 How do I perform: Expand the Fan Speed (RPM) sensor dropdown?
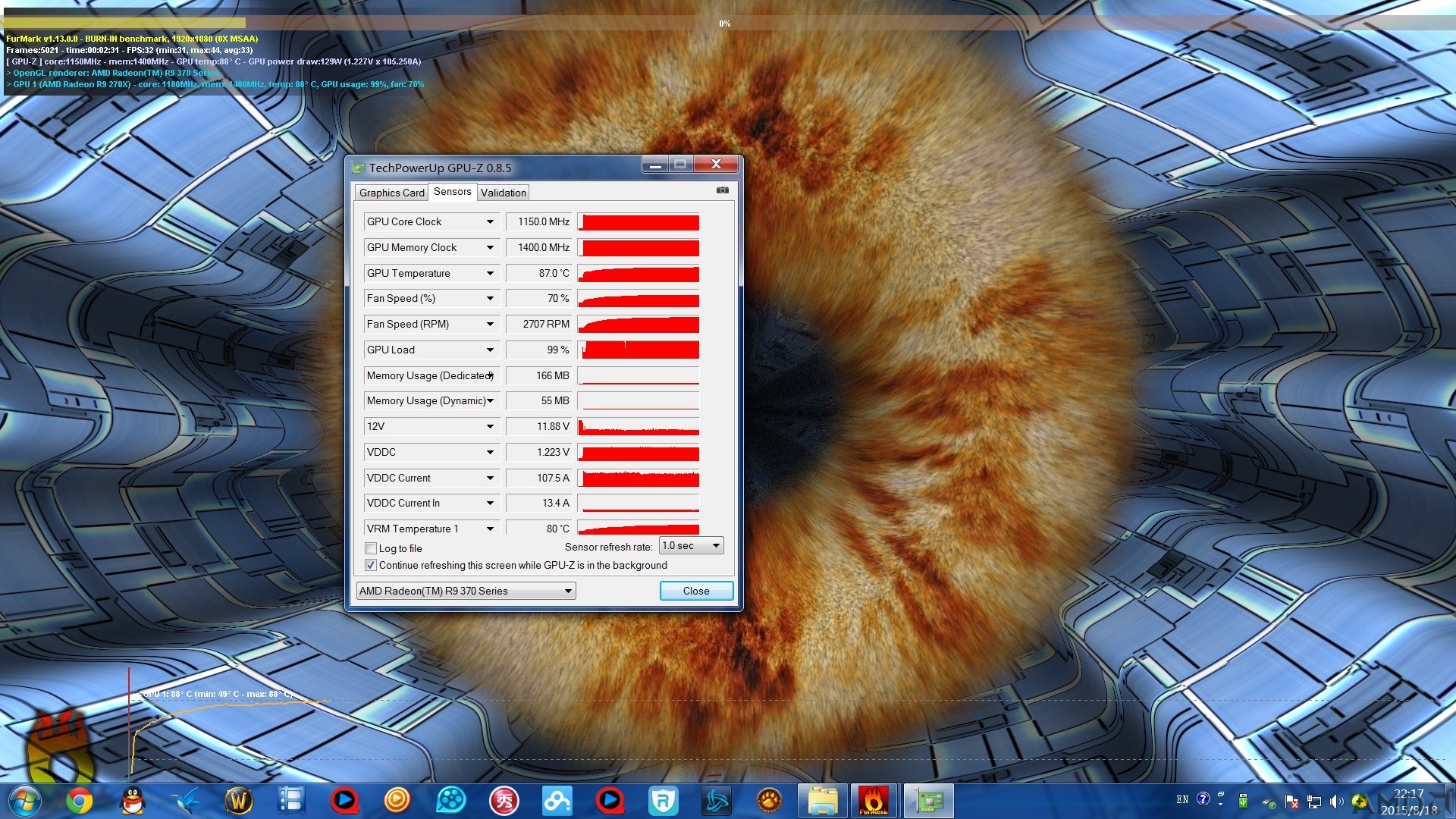pos(490,324)
